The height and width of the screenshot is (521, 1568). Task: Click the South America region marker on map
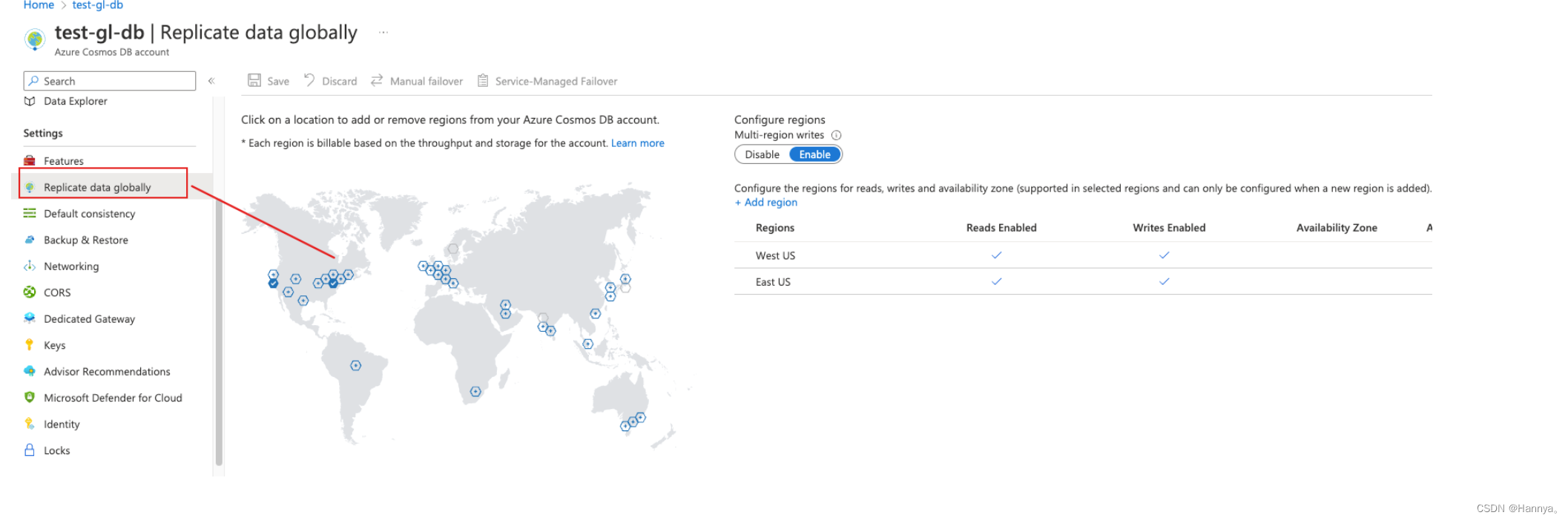tap(356, 366)
